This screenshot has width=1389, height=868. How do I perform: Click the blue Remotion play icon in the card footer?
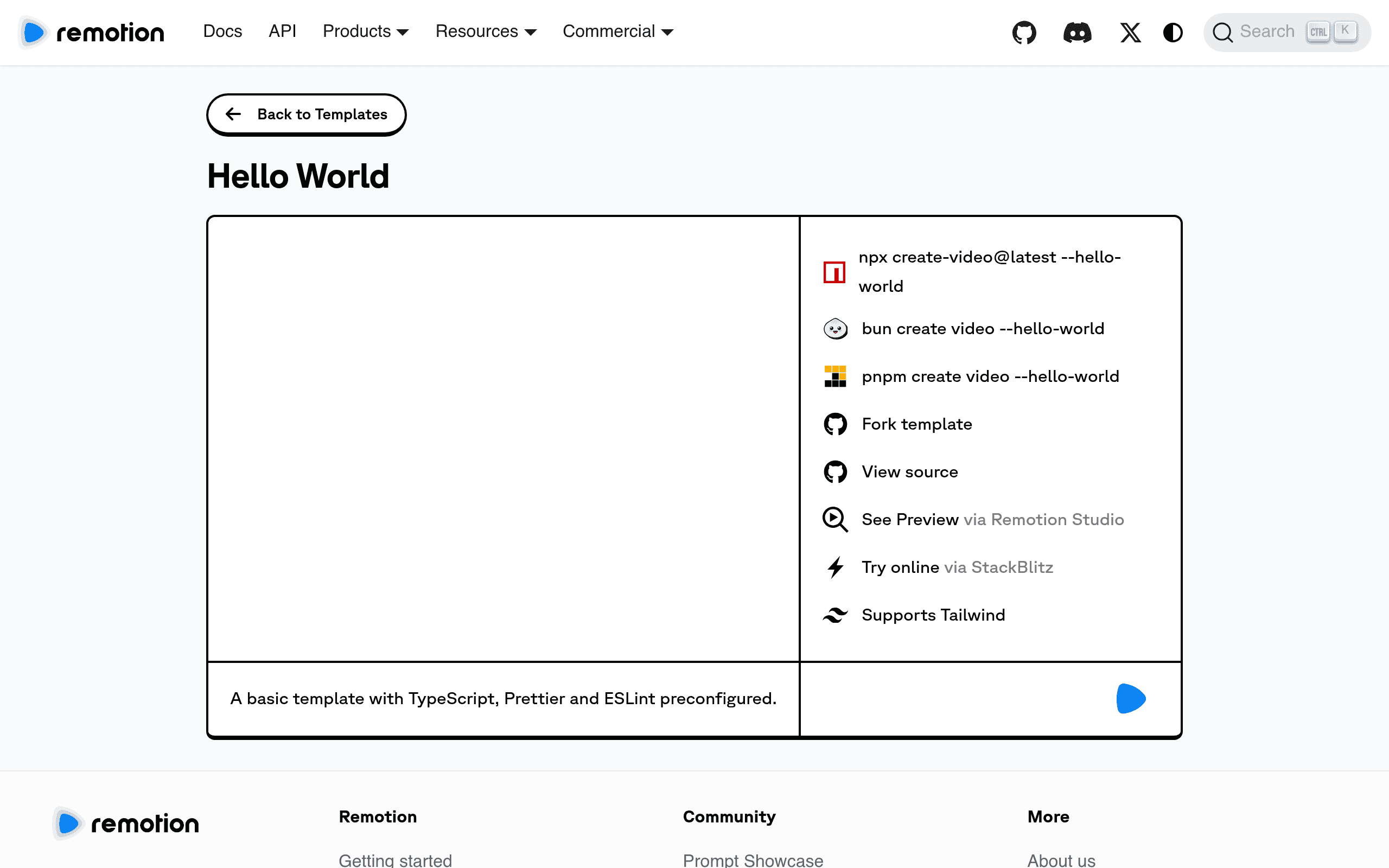[1131, 699]
